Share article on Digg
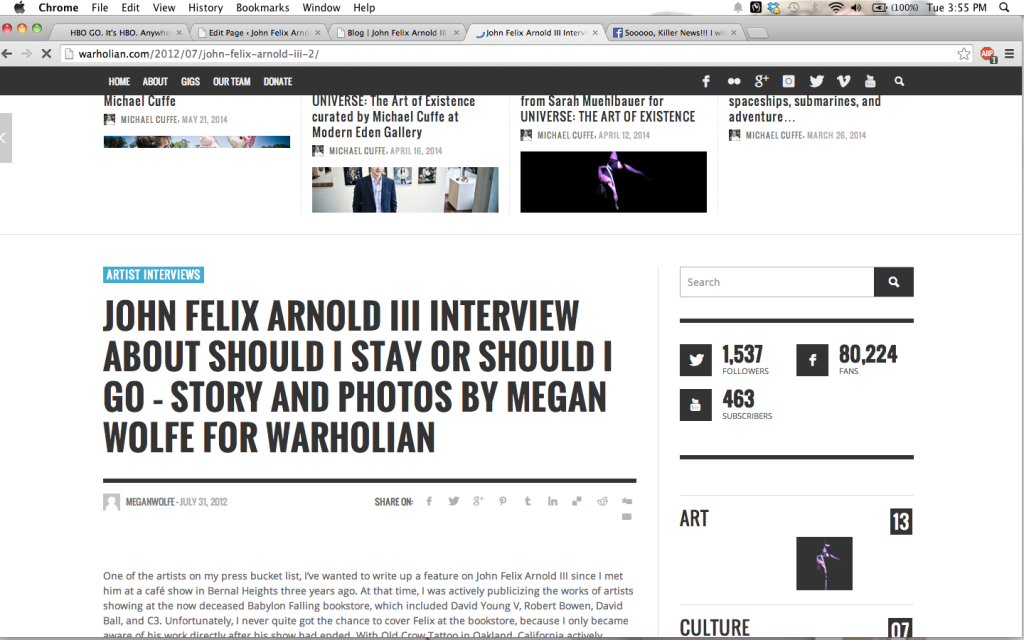This screenshot has width=1024, height=640. pos(627,502)
